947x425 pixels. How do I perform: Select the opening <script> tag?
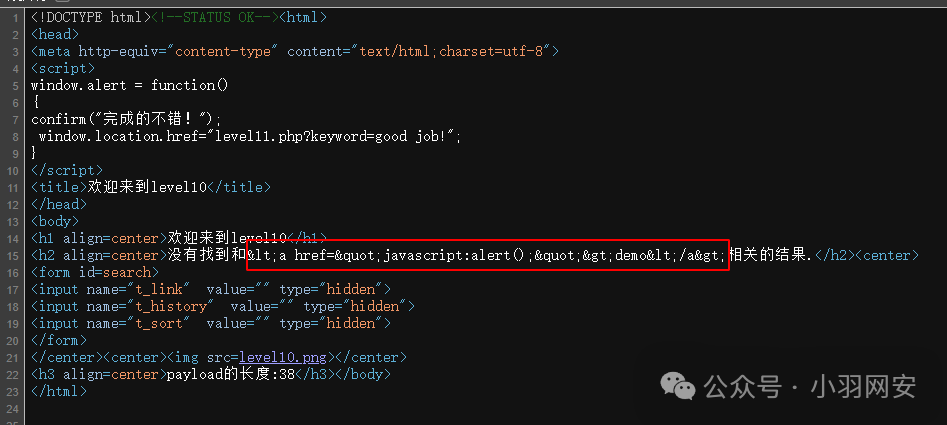coord(63,68)
